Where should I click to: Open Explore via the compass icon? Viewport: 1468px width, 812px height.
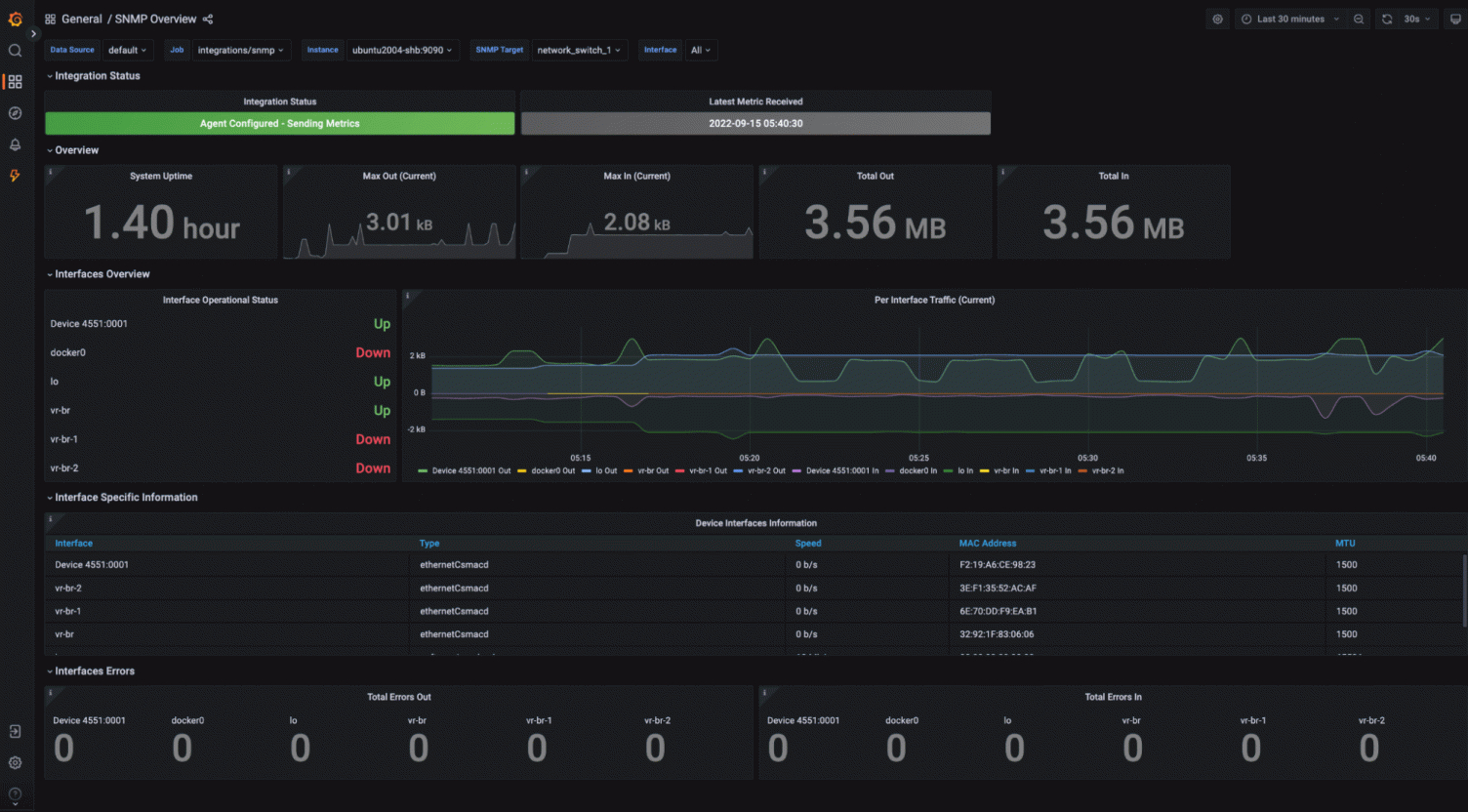point(14,112)
